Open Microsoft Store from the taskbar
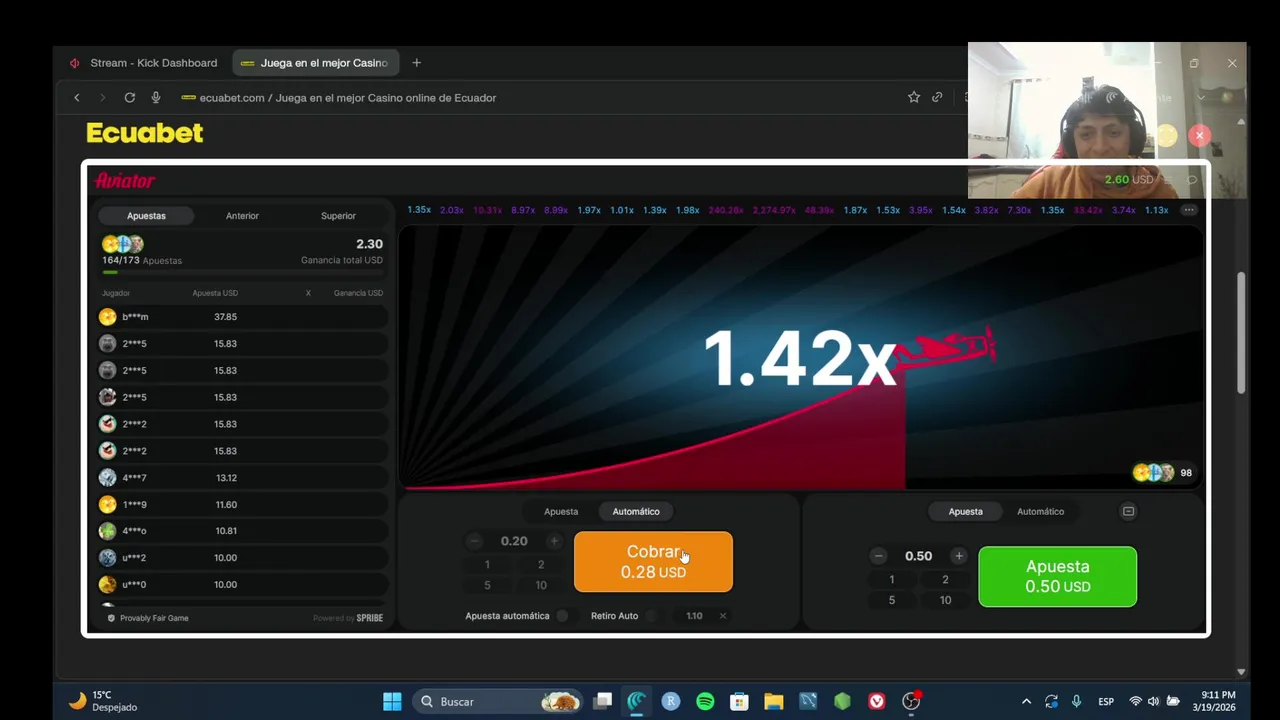 point(739,701)
